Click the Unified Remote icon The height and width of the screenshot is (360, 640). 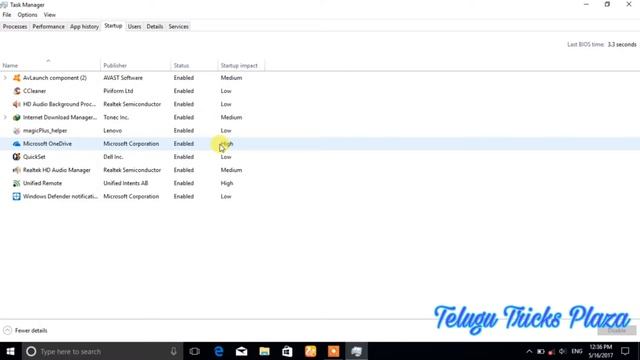tap(16, 183)
